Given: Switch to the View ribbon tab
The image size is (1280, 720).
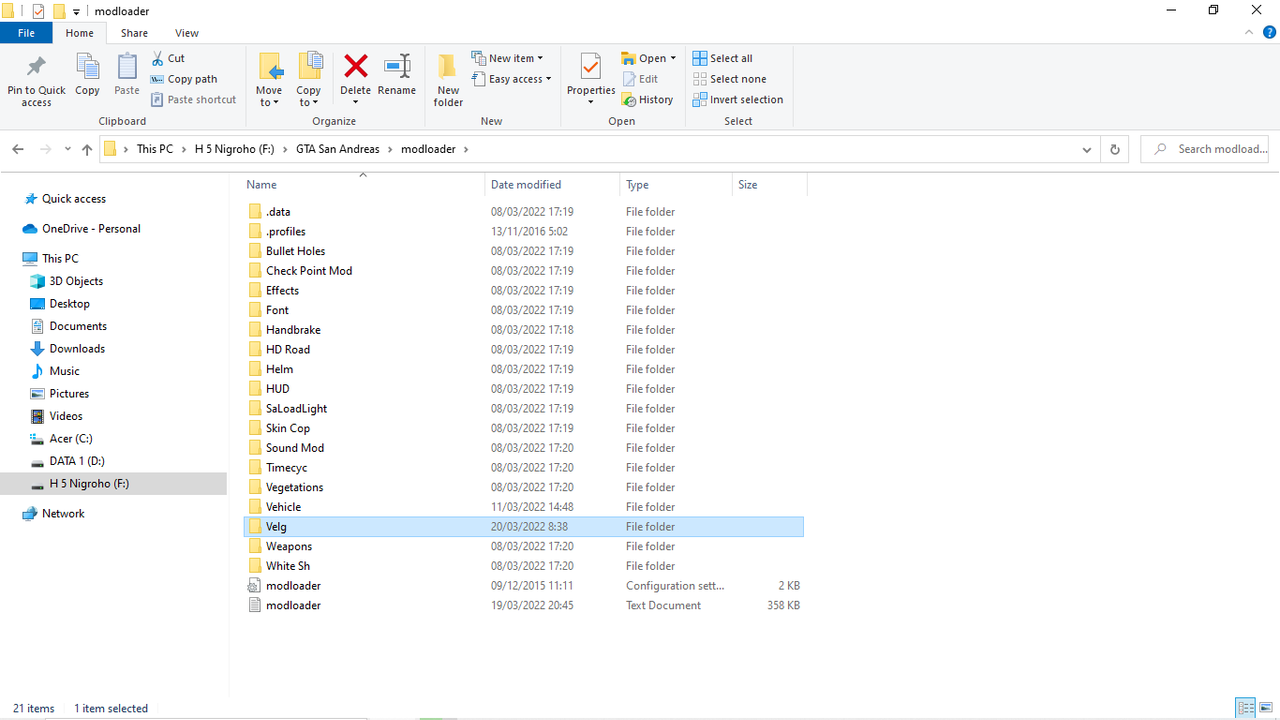Looking at the screenshot, I should tap(187, 33).
